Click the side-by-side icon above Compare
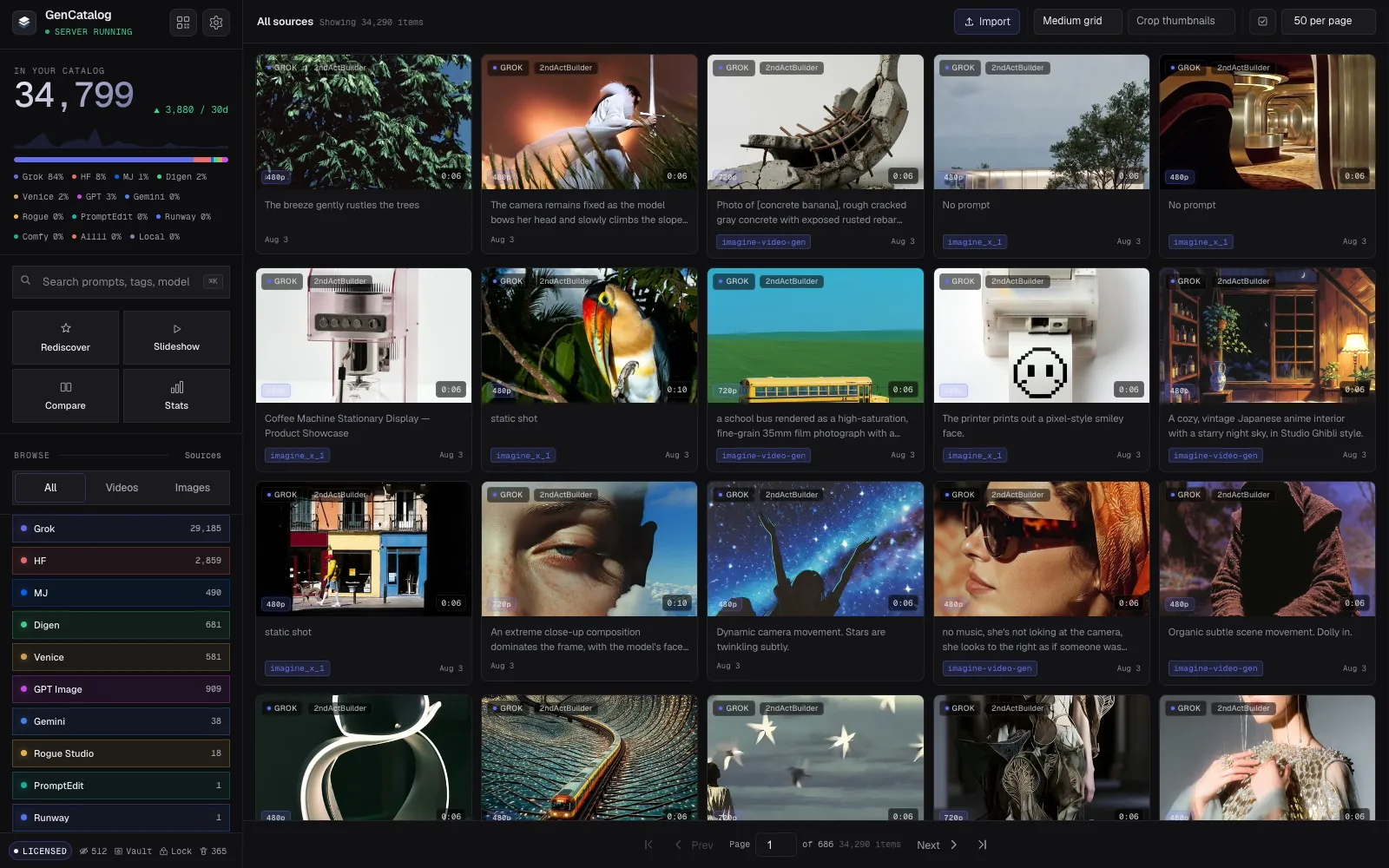Image resolution: width=1389 pixels, height=868 pixels. tap(66, 387)
